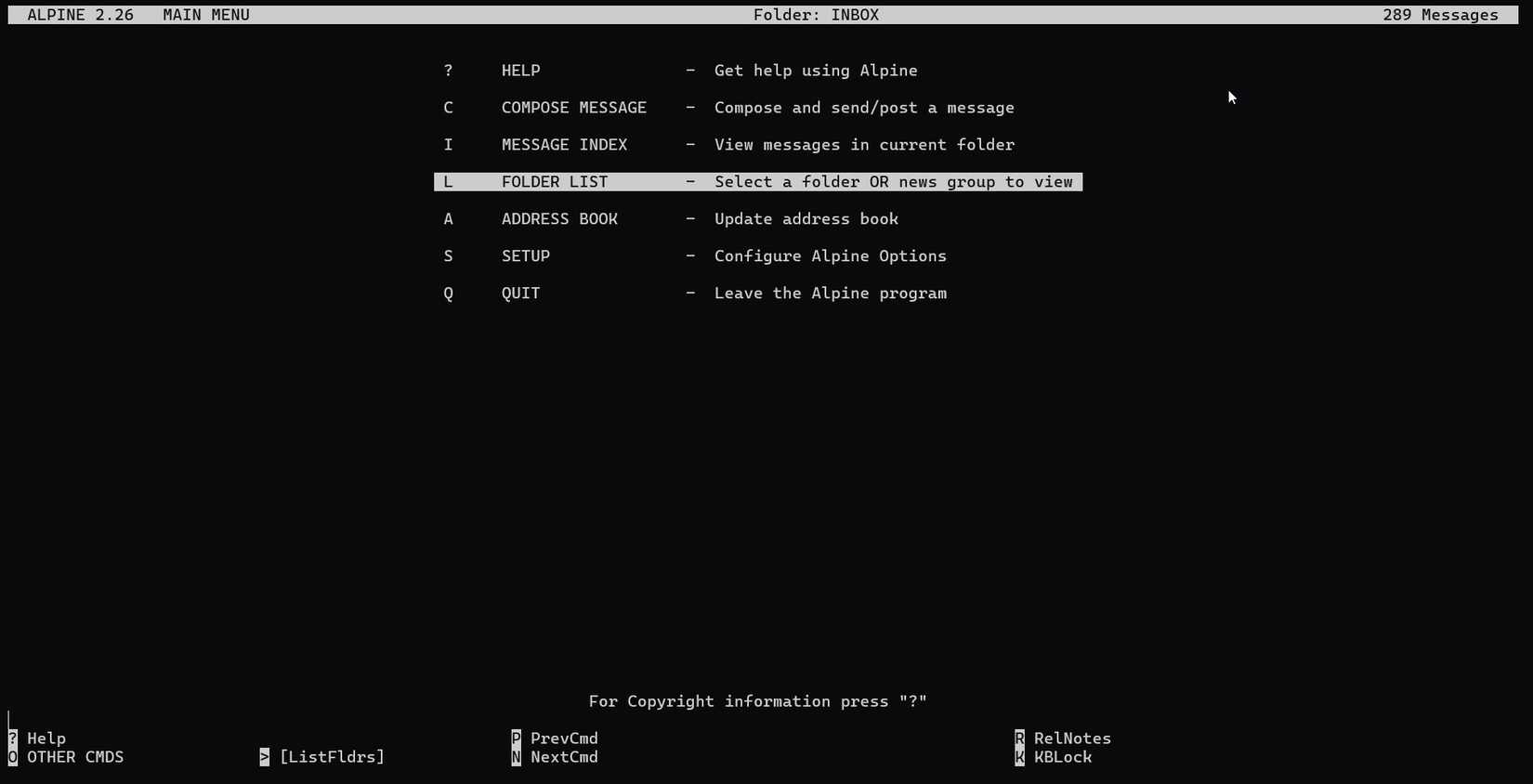Click the Help command in the bottom bar

(46, 738)
